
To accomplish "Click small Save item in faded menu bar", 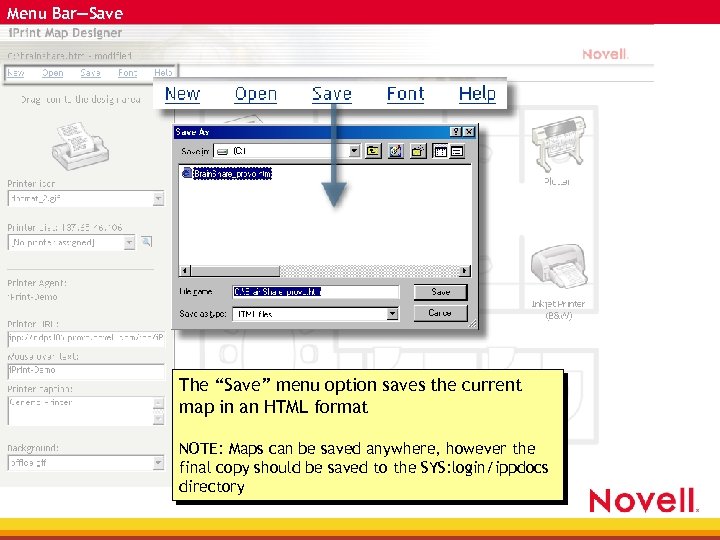I will click(90, 73).
